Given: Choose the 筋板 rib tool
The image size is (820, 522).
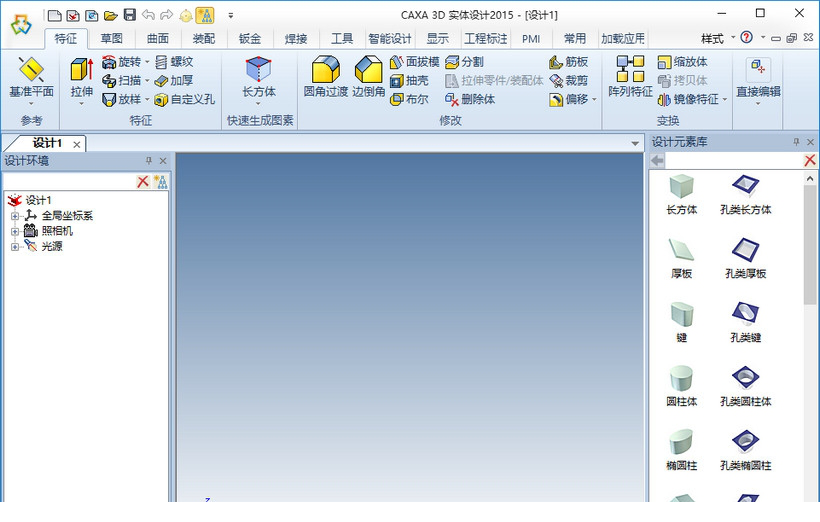Looking at the screenshot, I should point(568,62).
